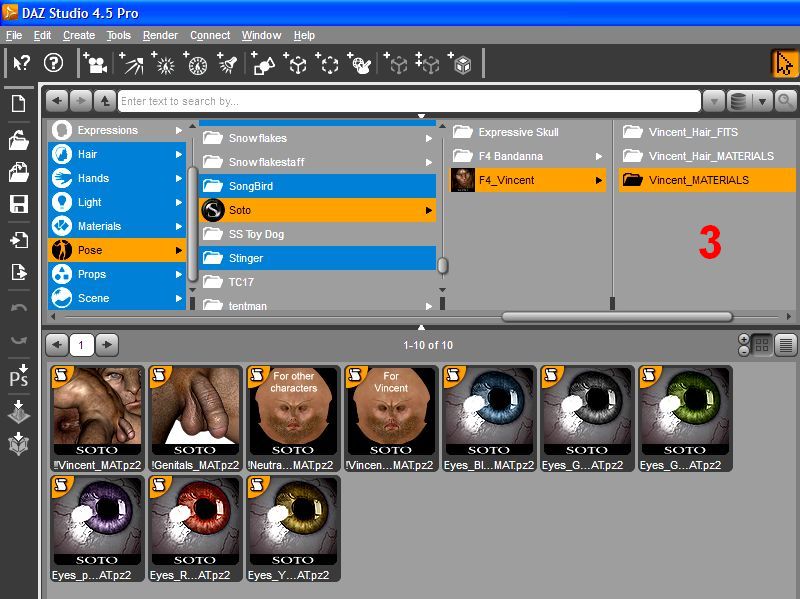Open help via the circled question mark

coord(54,63)
